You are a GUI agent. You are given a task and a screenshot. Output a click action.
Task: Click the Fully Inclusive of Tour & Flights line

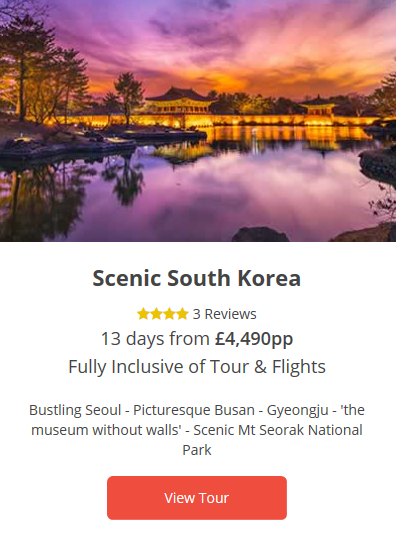pos(197,366)
